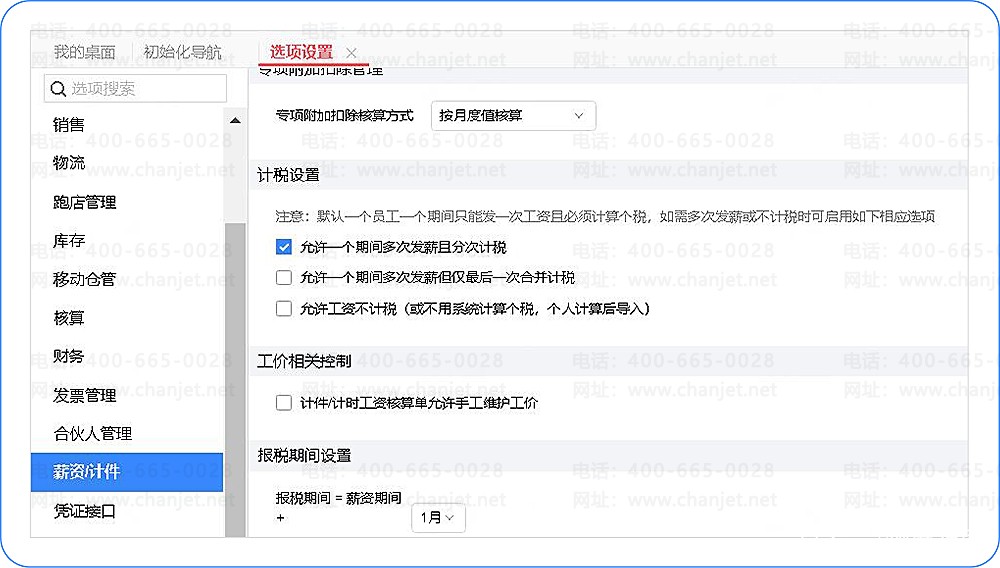This screenshot has width=1000, height=568.
Task: Click the search magnifier icon
Action: click(x=58, y=89)
